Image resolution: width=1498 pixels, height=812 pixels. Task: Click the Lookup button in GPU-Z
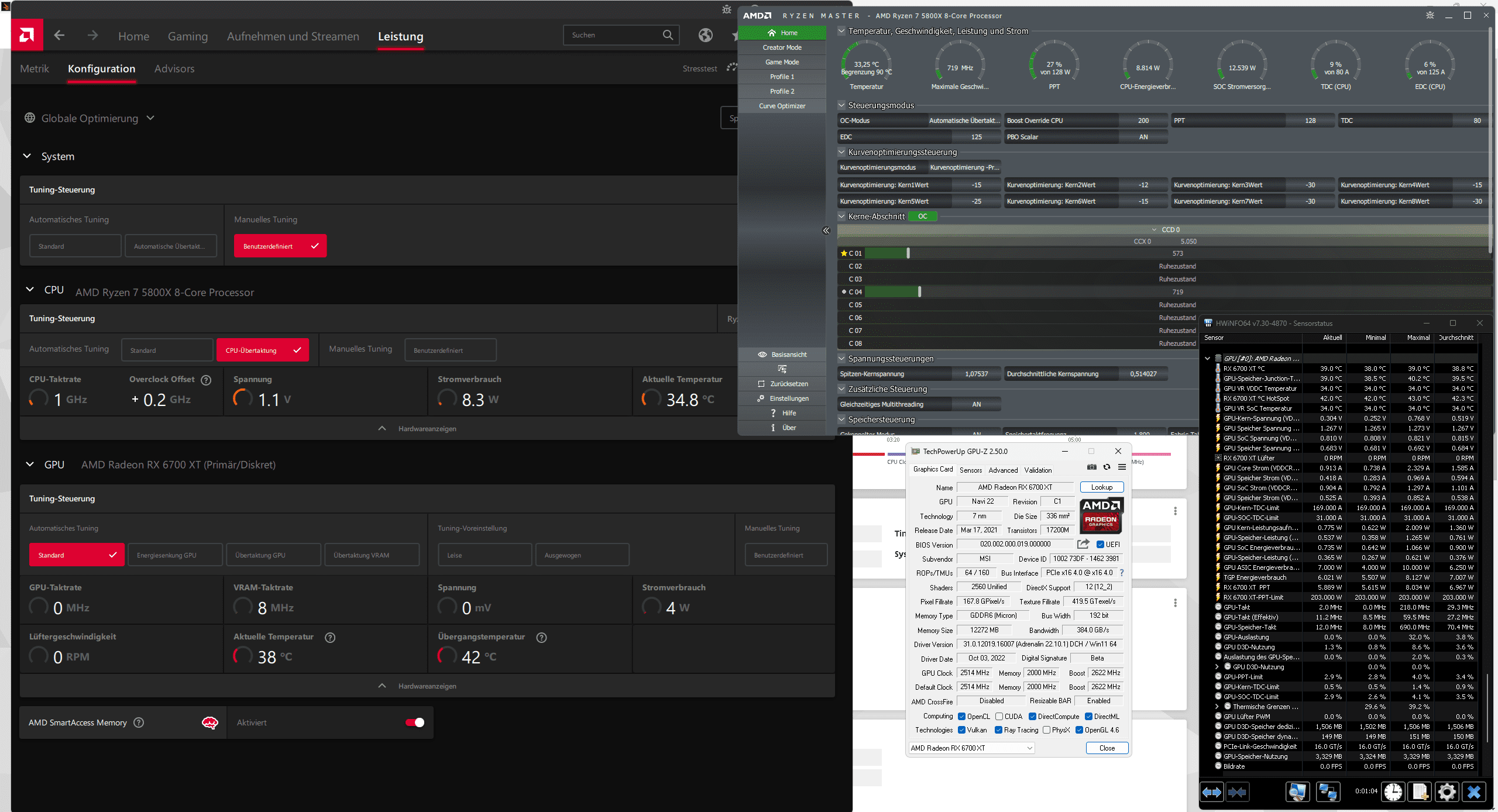(x=1101, y=487)
